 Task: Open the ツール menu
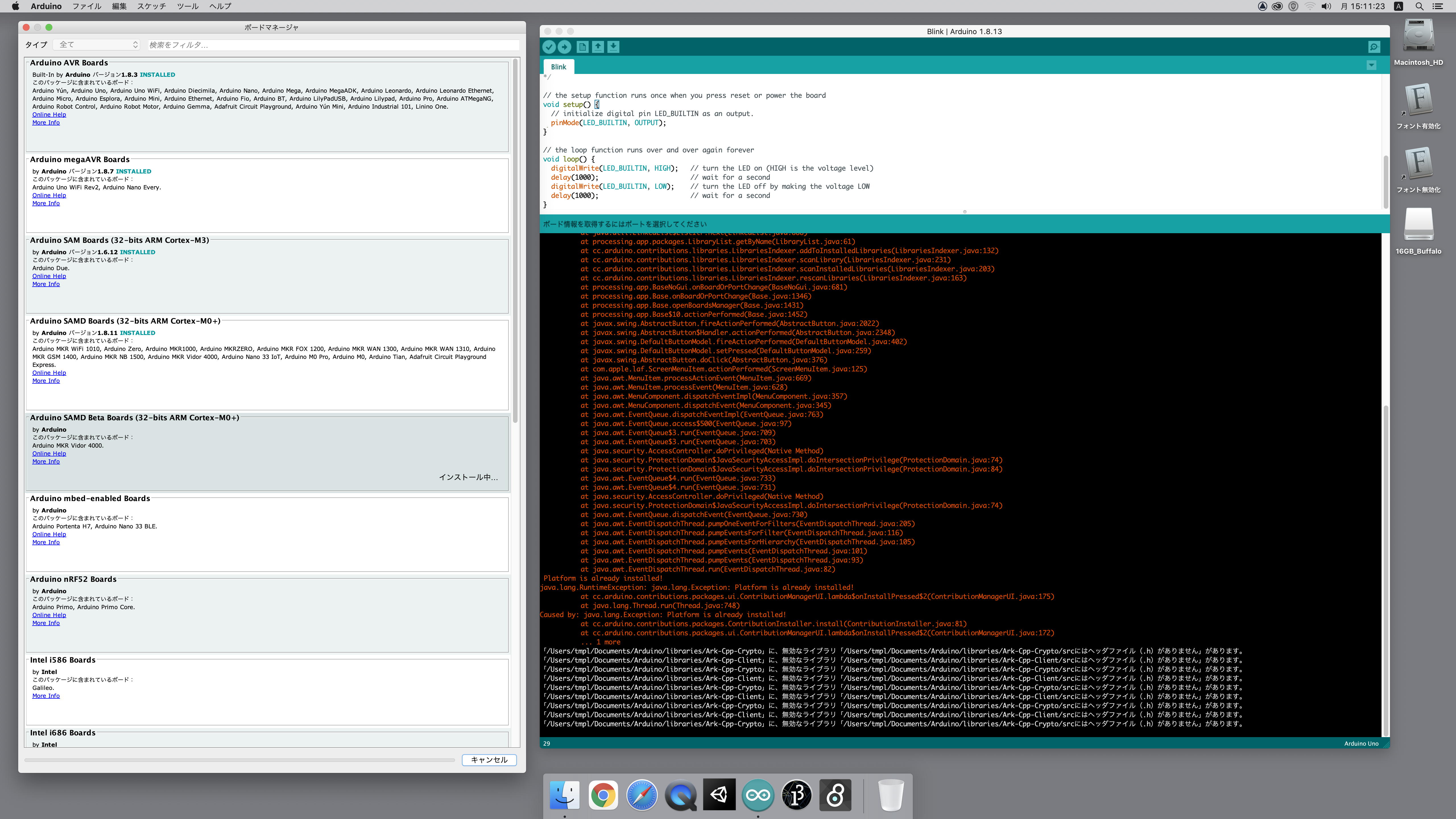click(x=188, y=6)
